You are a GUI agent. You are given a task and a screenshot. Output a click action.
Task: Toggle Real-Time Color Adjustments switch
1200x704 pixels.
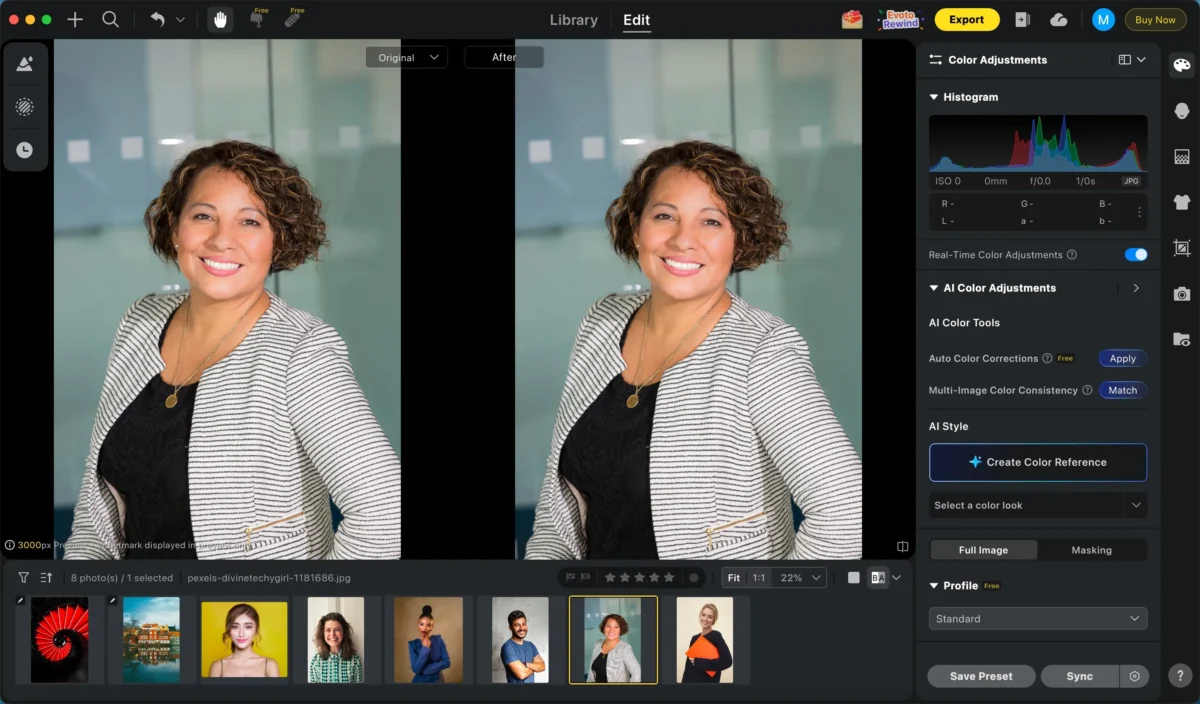(x=1135, y=255)
